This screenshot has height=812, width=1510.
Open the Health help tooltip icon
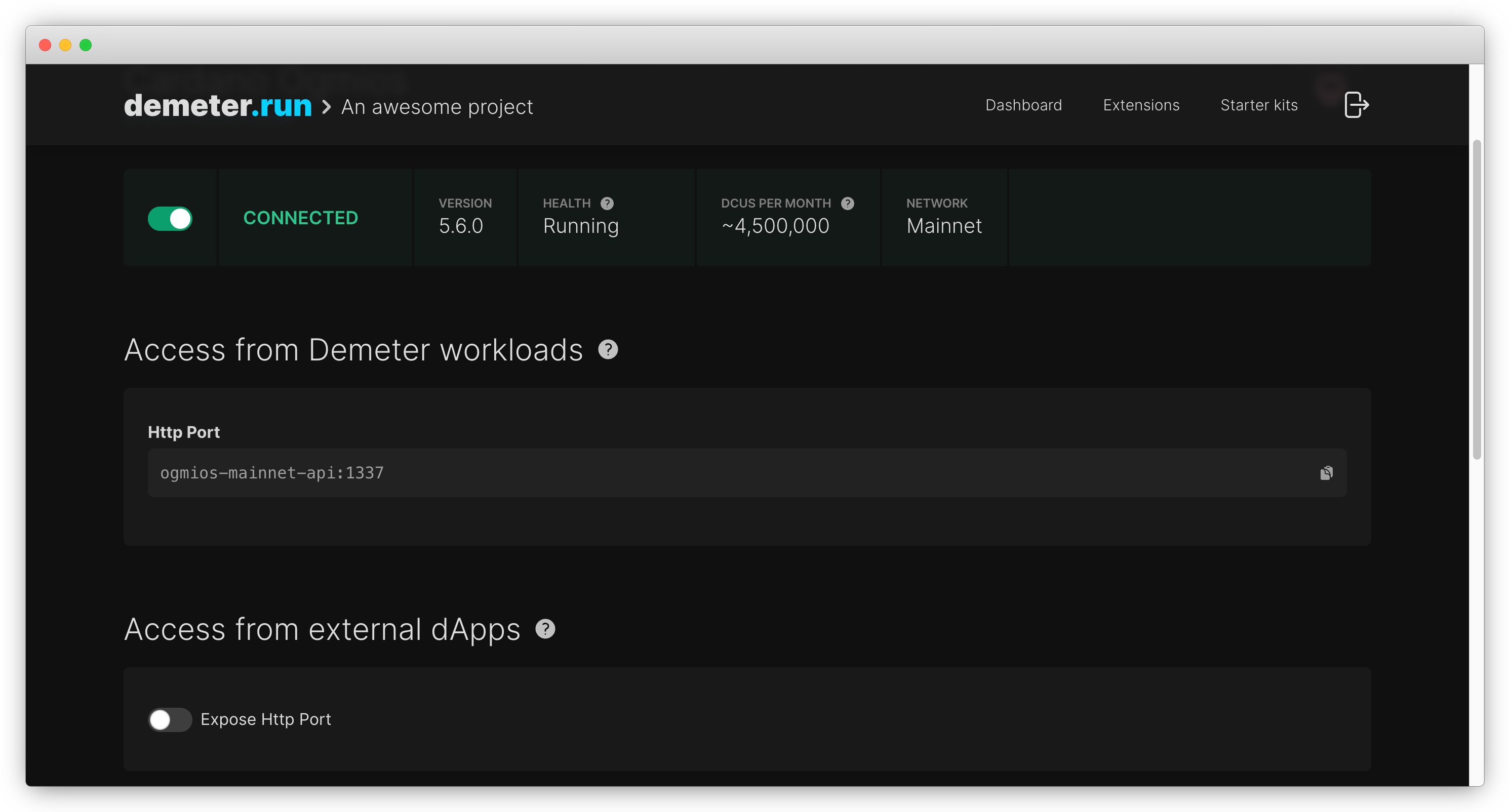[x=607, y=204]
